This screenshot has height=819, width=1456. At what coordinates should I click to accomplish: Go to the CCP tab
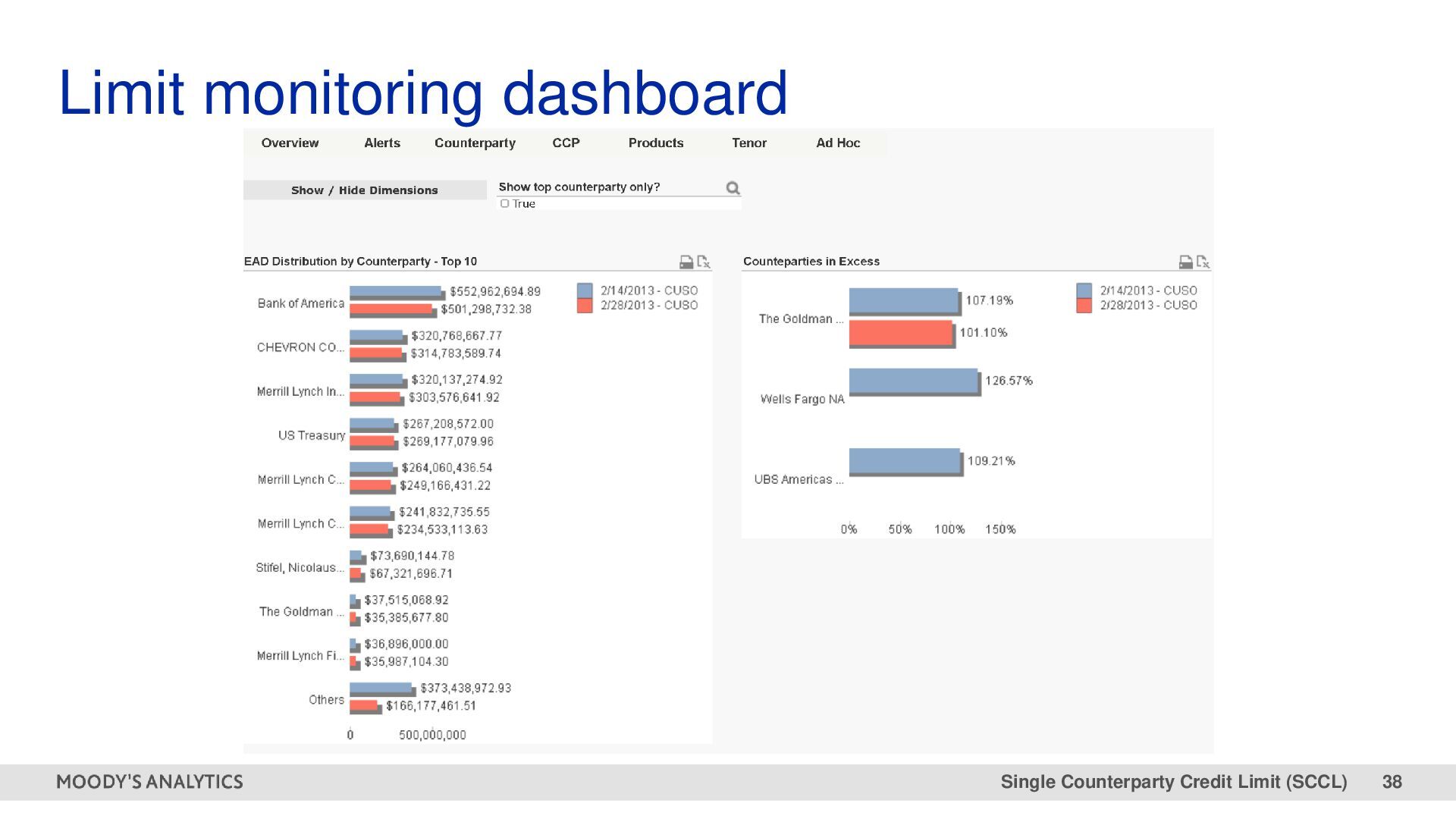click(x=566, y=143)
